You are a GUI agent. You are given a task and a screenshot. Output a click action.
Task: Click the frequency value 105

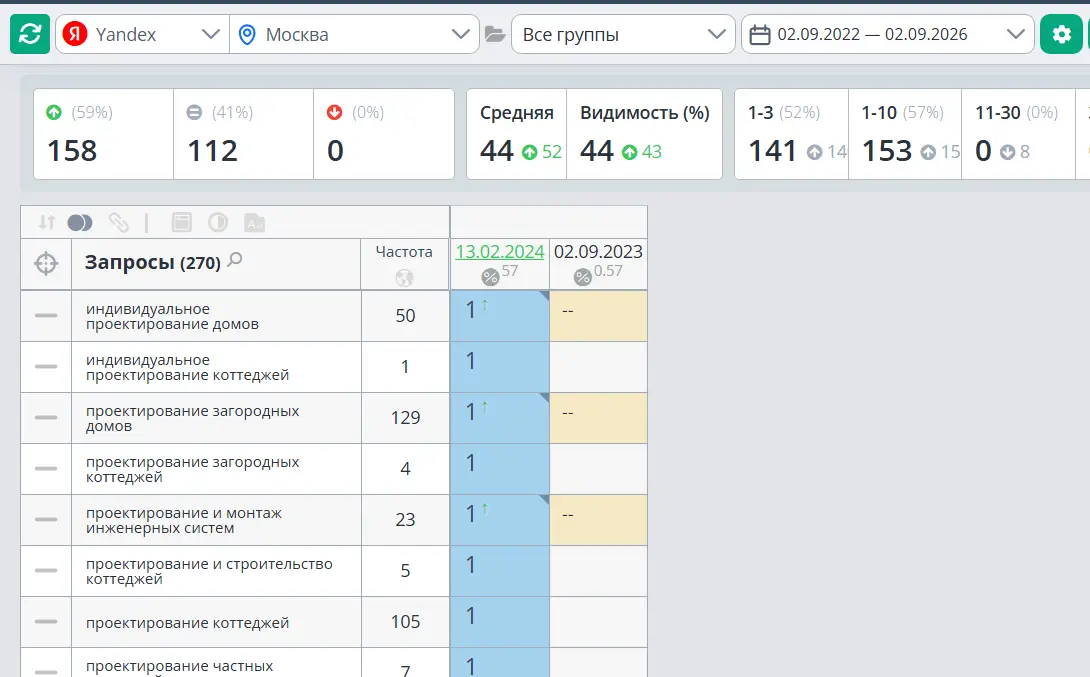pos(405,621)
